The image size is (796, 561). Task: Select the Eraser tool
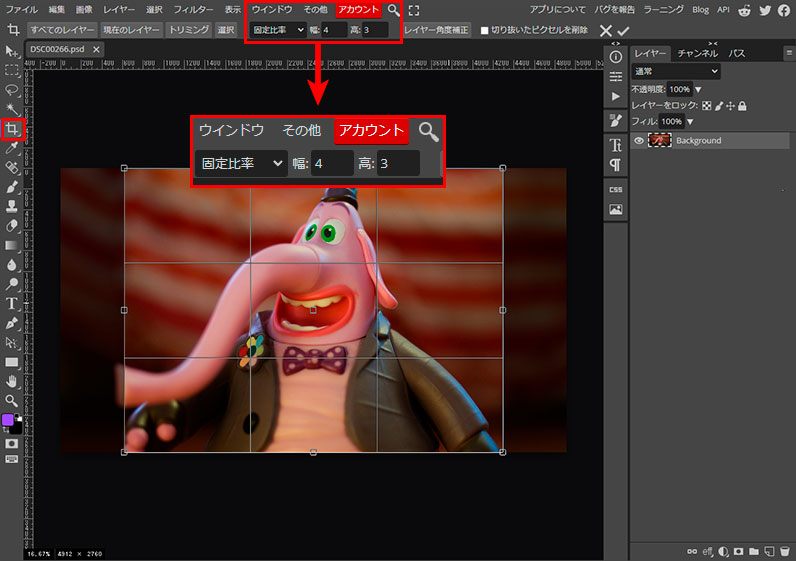(11, 225)
